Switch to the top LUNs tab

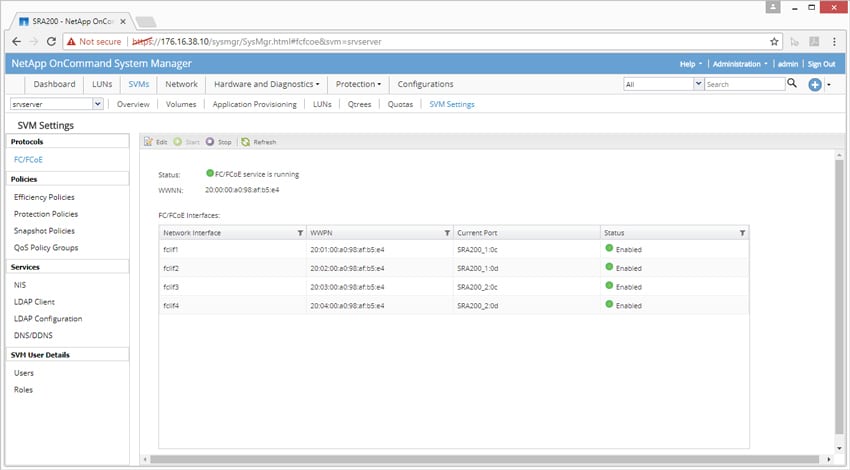(102, 84)
